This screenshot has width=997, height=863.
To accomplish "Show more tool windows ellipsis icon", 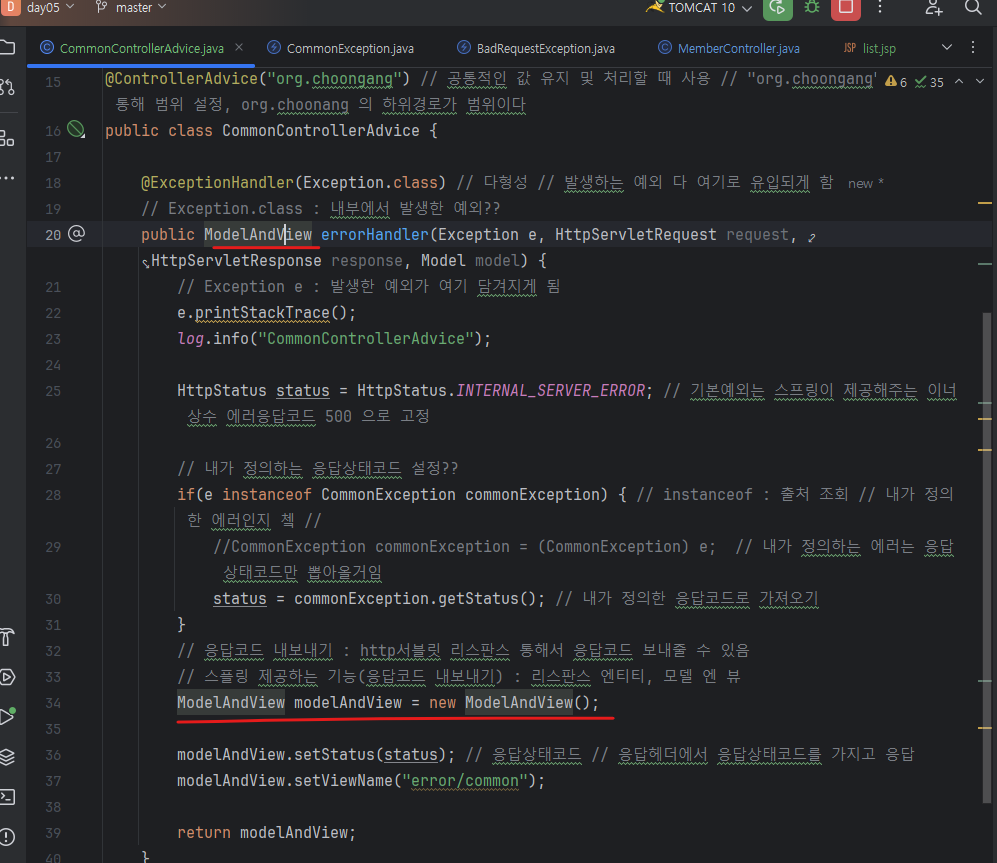I will pyautogui.click(x=7, y=178).
